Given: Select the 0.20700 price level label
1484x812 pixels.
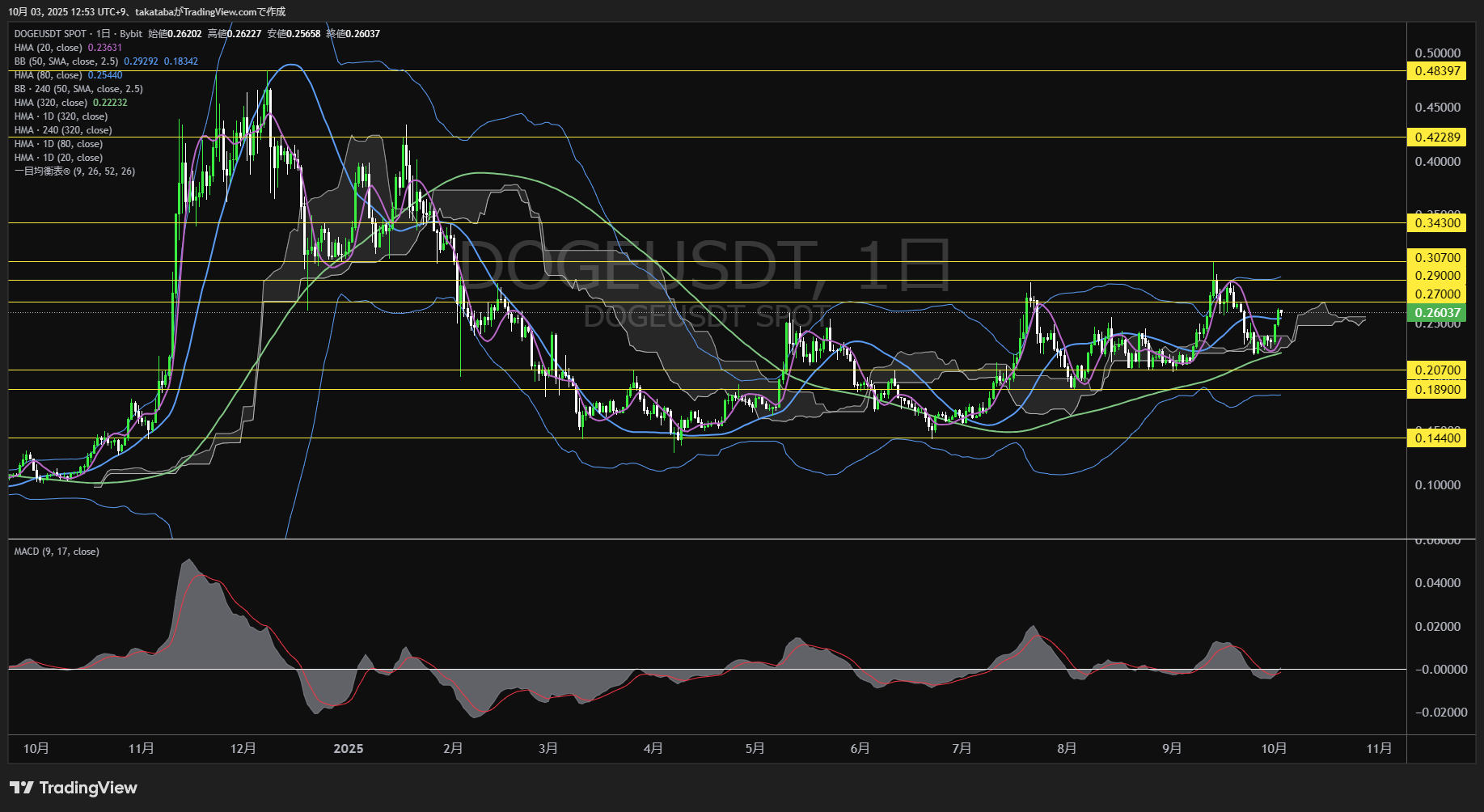Looking at the screenshot, I should [1437, 370].
